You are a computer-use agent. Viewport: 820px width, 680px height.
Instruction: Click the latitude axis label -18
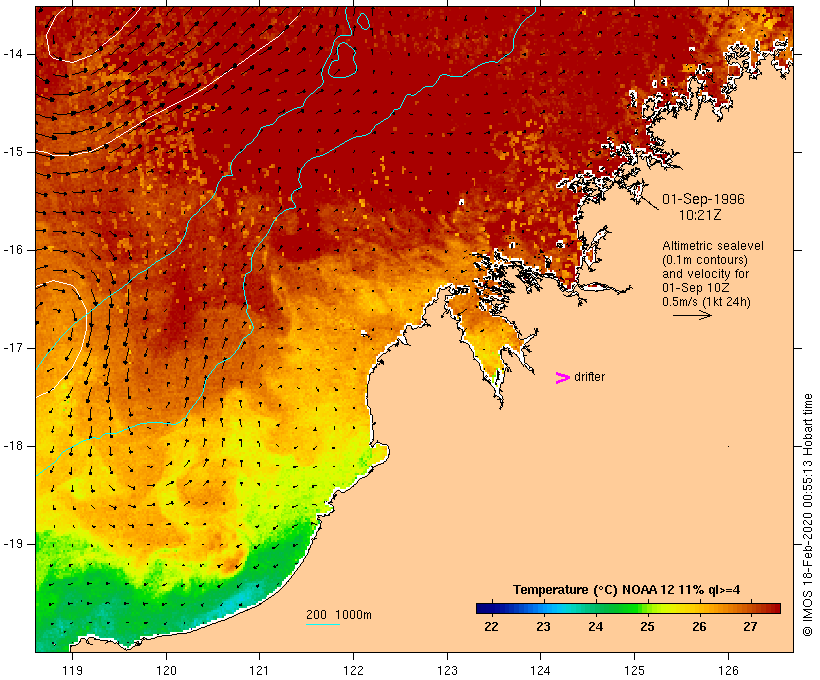[x=12, y=446]
